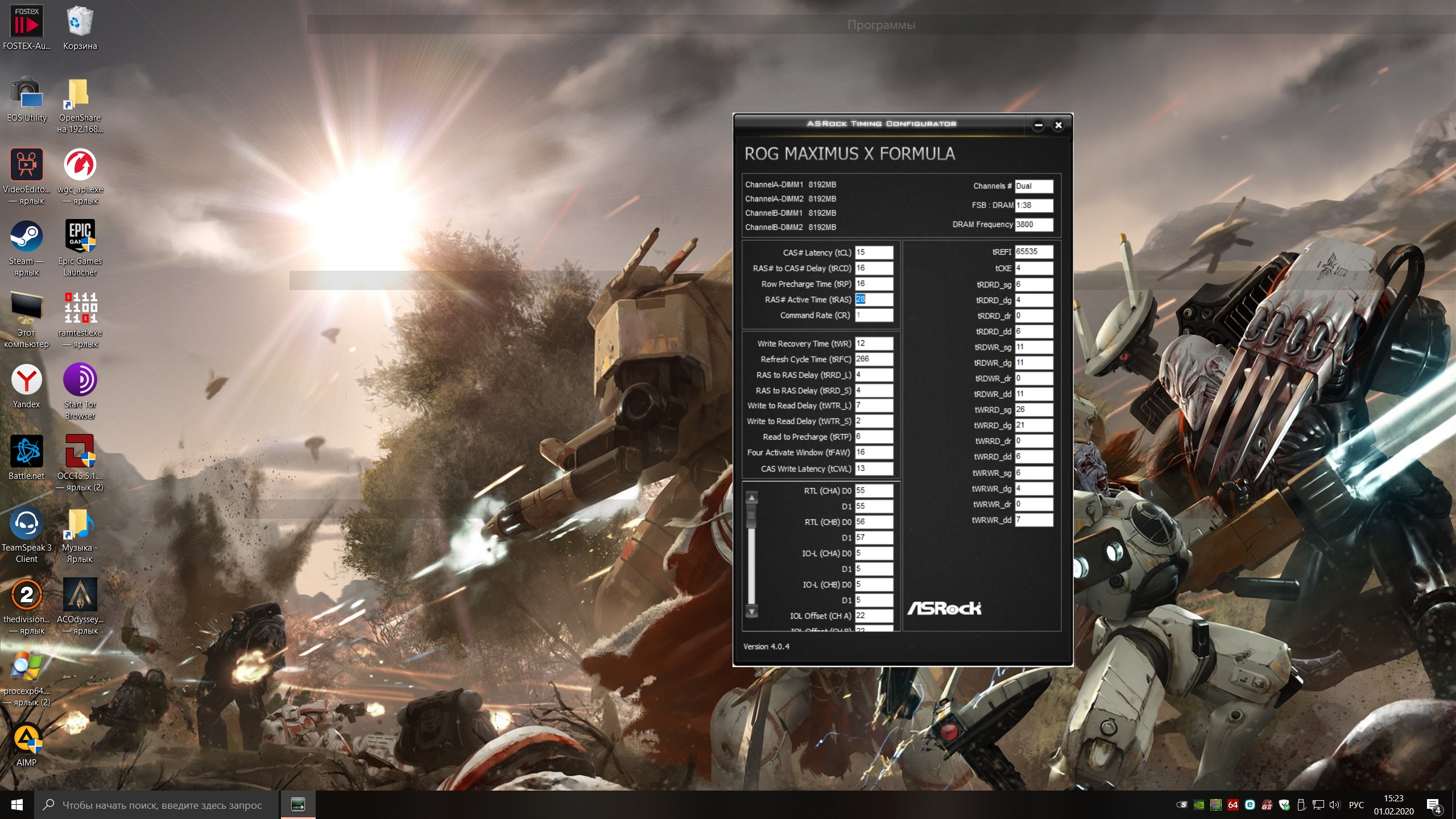Open the Steam desktop shortcut

(26, 237)
